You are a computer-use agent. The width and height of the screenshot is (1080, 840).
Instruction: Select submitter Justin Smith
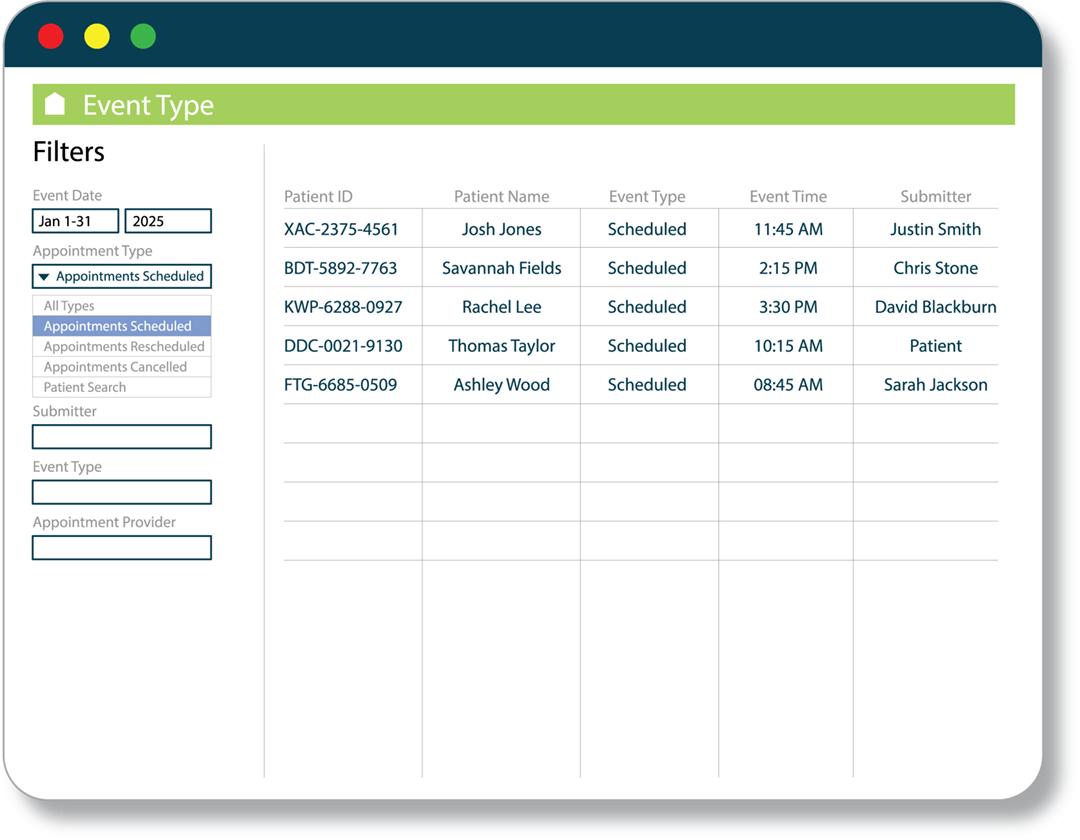[935, 229]
